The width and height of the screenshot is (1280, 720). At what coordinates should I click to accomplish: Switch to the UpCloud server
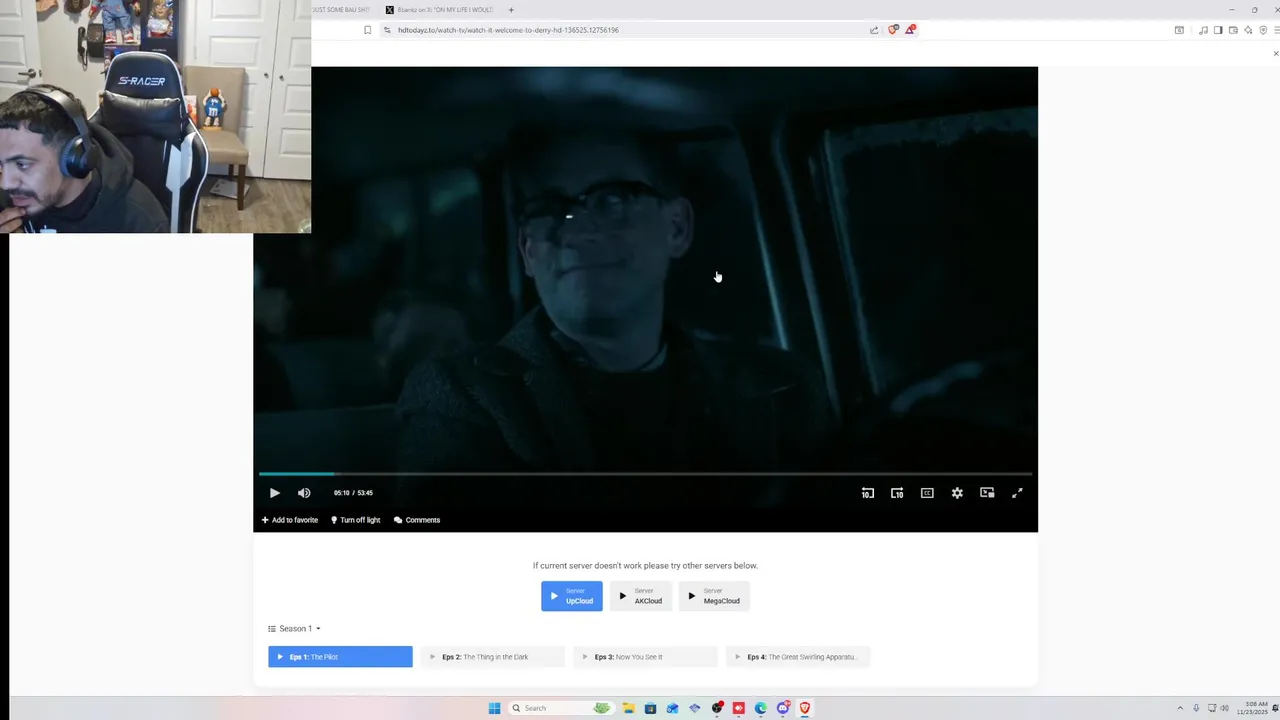572,596
